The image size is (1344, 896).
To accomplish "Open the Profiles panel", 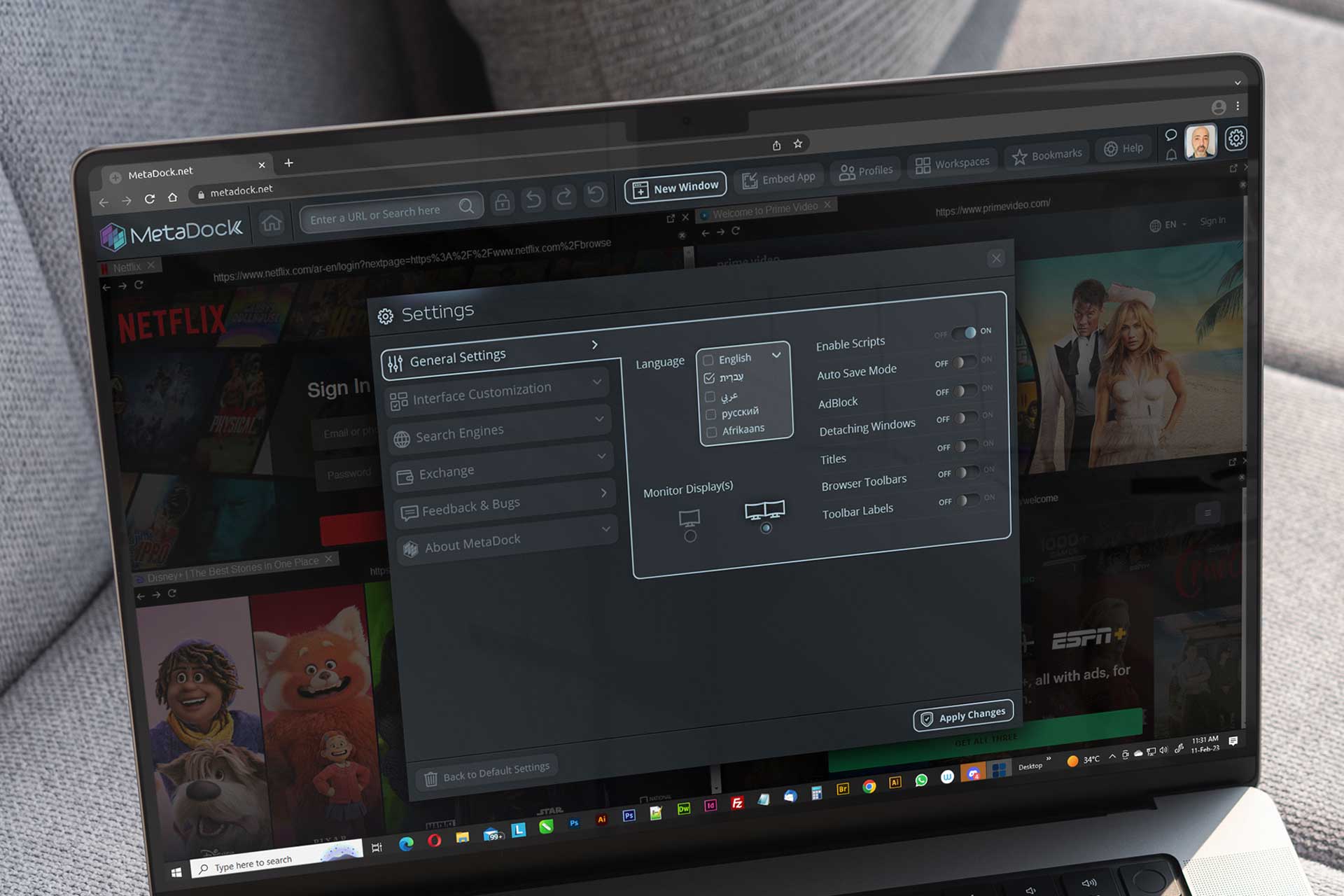I will [x=865, y=170].
